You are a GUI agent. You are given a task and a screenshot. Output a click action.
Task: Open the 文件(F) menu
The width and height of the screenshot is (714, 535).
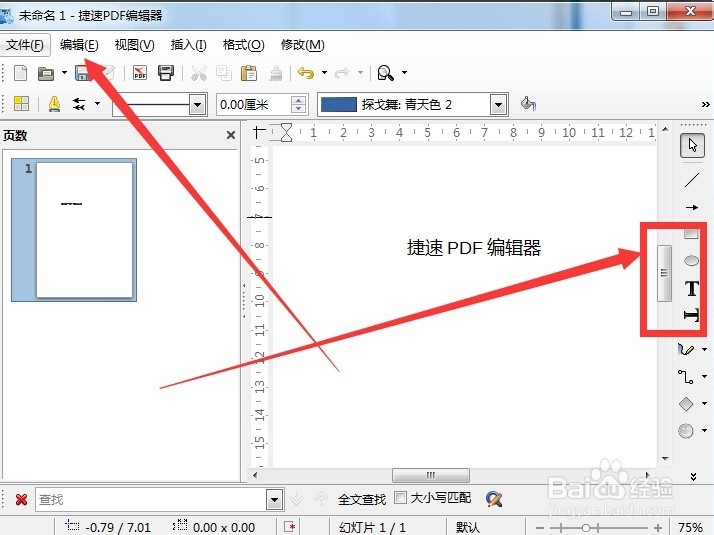click(x=25, y=45)
